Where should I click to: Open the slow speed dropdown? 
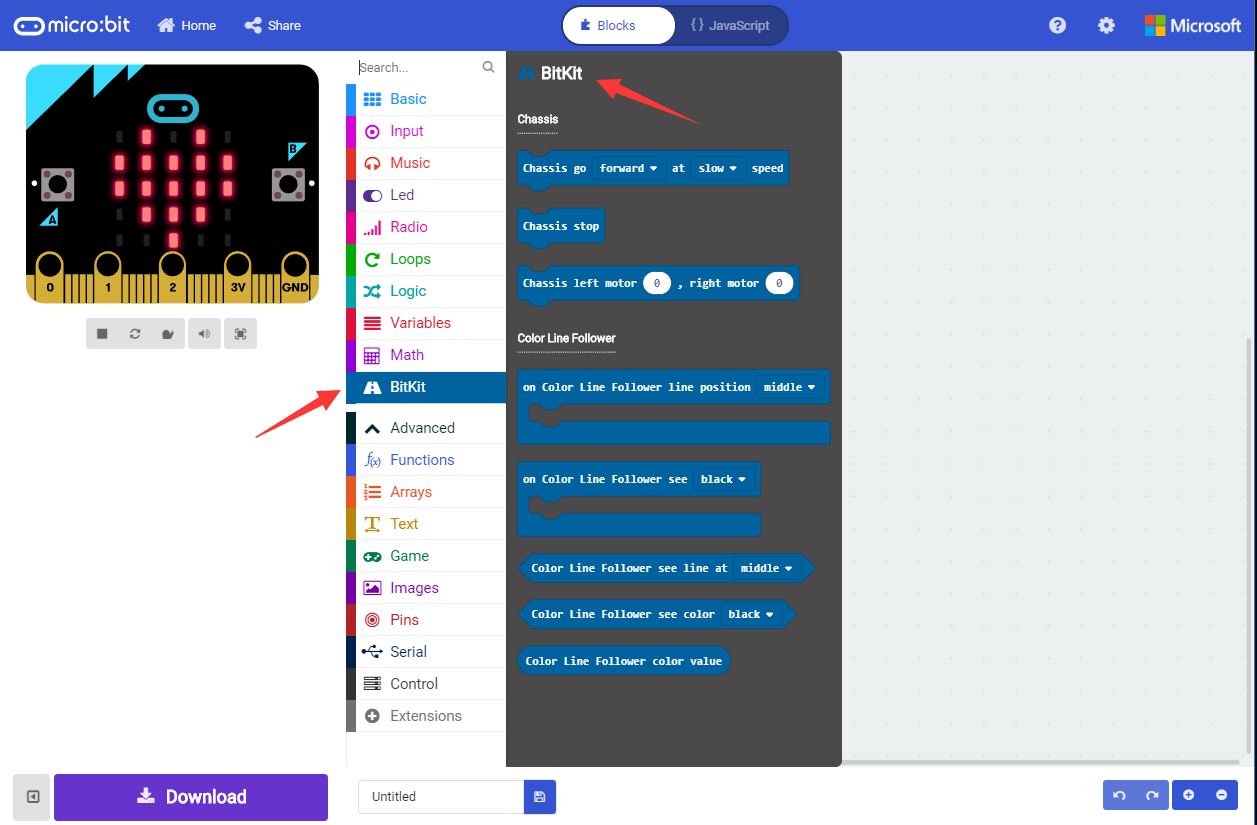click(x=718, y=168)
